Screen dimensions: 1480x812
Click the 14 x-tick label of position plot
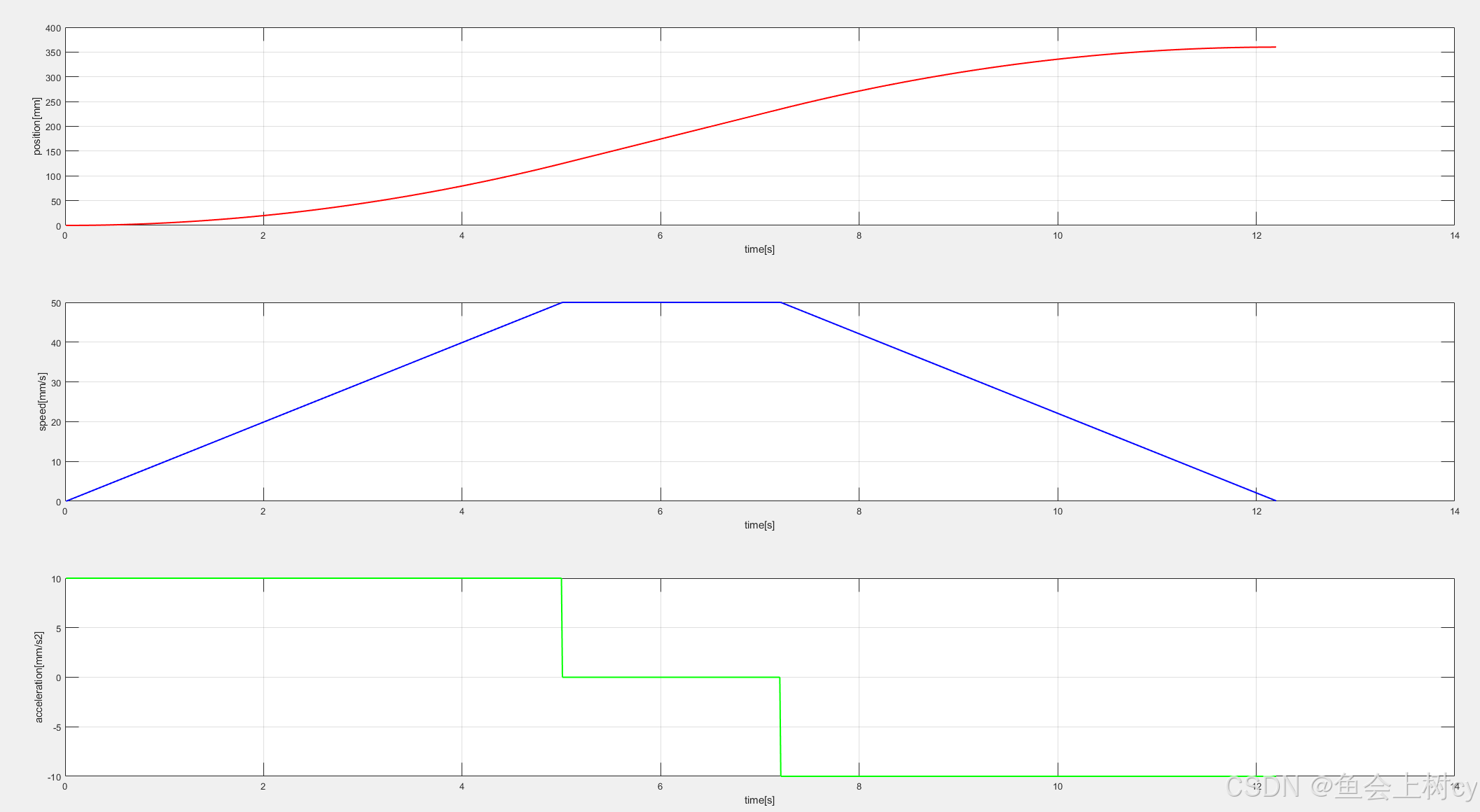tap(1455, 236)
